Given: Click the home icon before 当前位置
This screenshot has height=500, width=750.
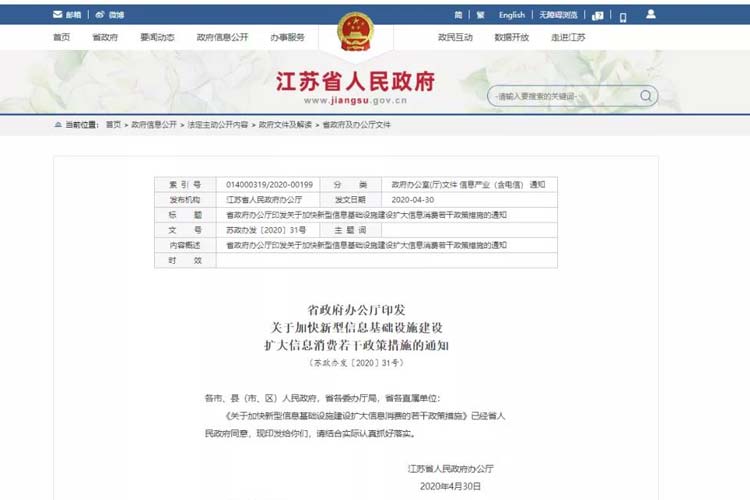Looking at the screenshot, I should click(57, 125).
